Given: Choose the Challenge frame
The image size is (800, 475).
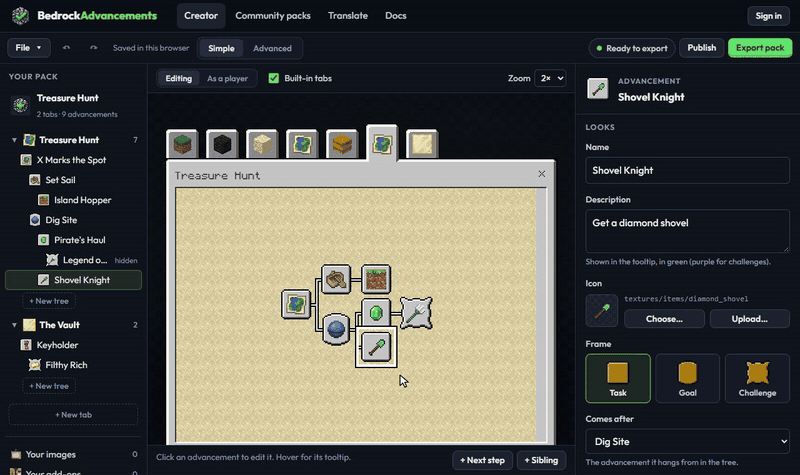Looking at the screenshot, I should [757, 379].
